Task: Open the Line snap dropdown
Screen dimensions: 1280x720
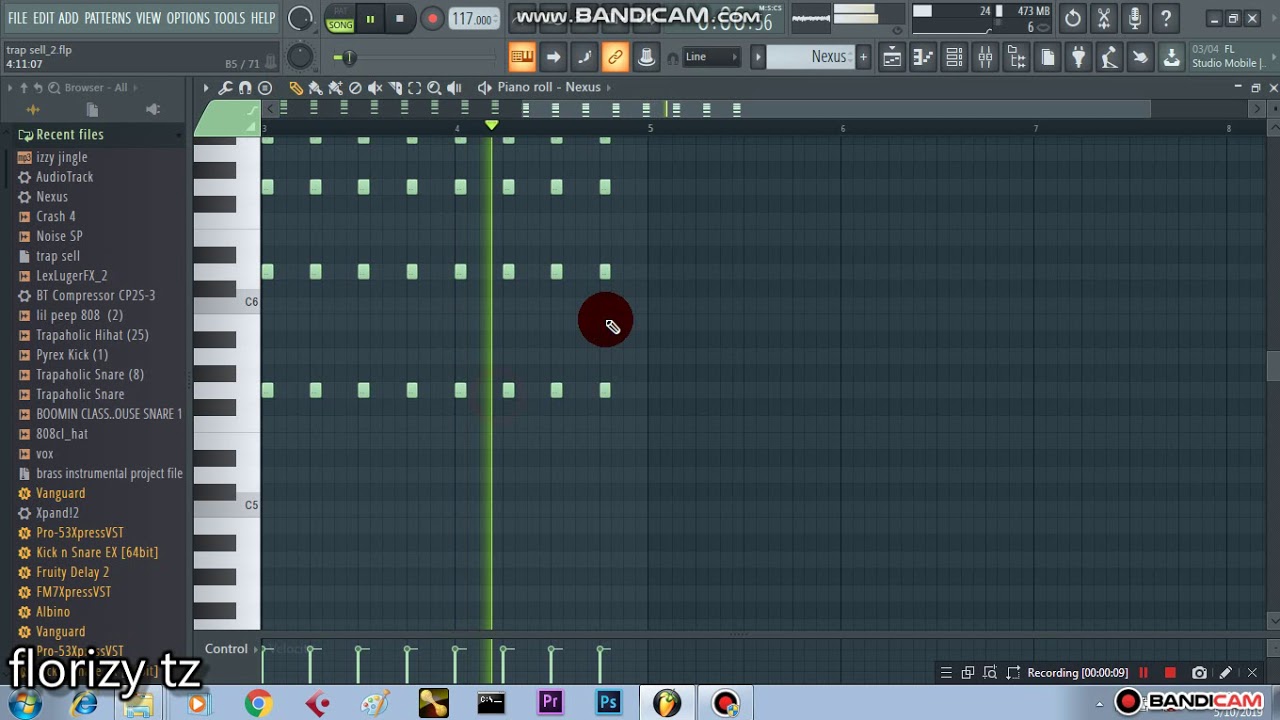Action: click(710, 57)
